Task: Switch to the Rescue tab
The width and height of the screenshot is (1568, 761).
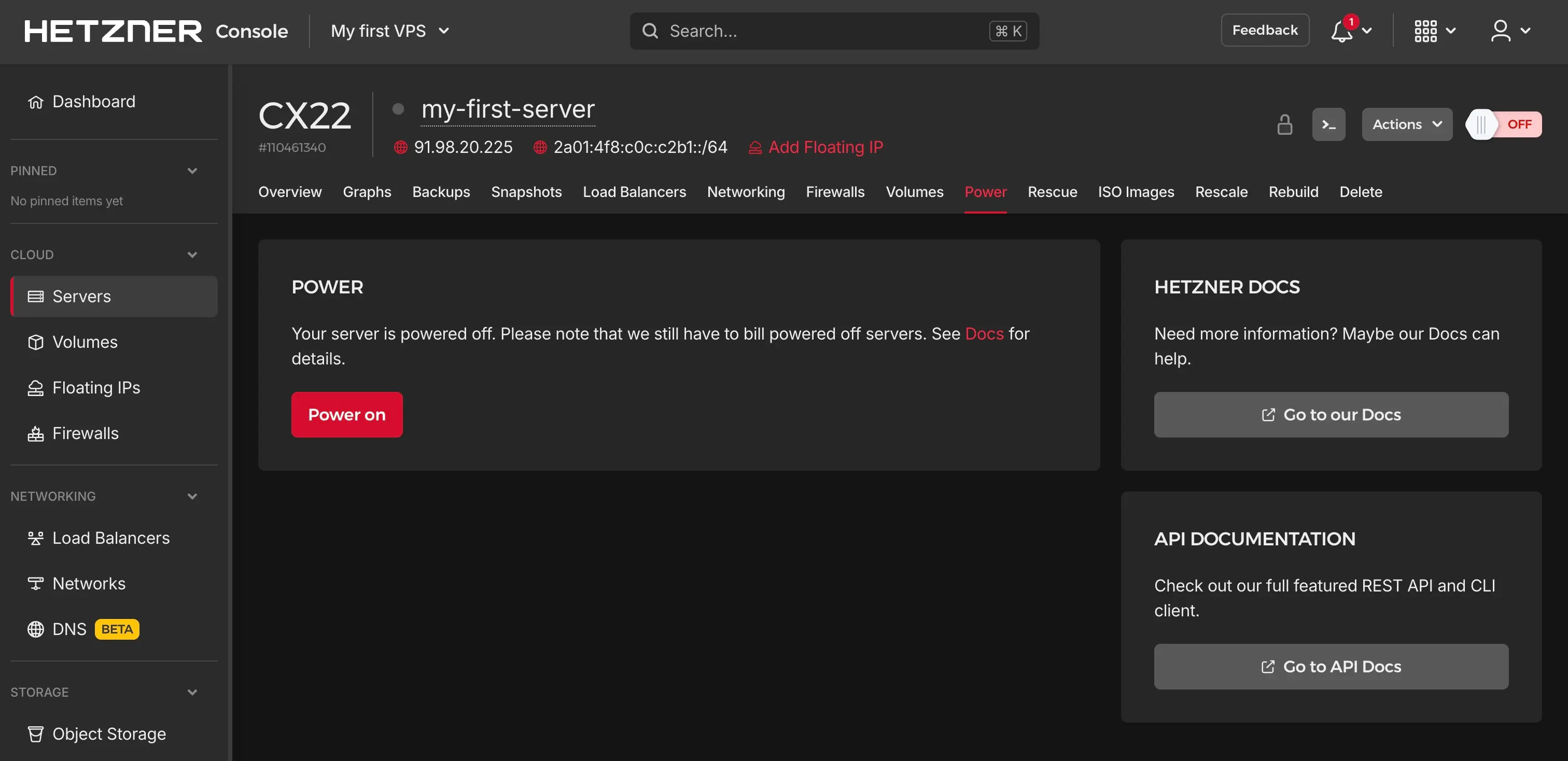Action: [1052, 192]
